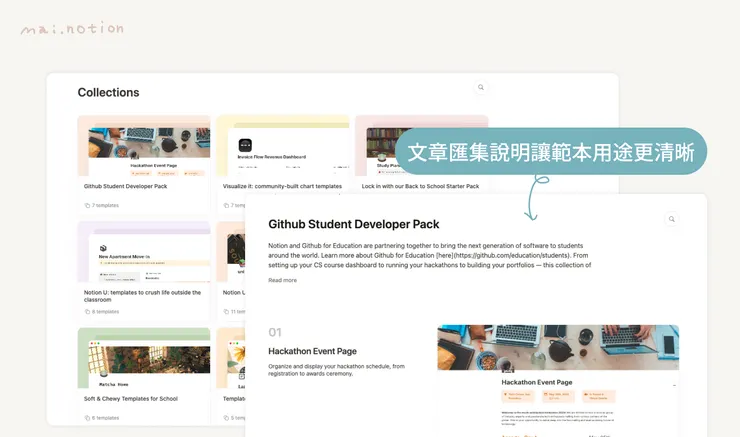Click the search icon in Collections panel

[481, 87]
